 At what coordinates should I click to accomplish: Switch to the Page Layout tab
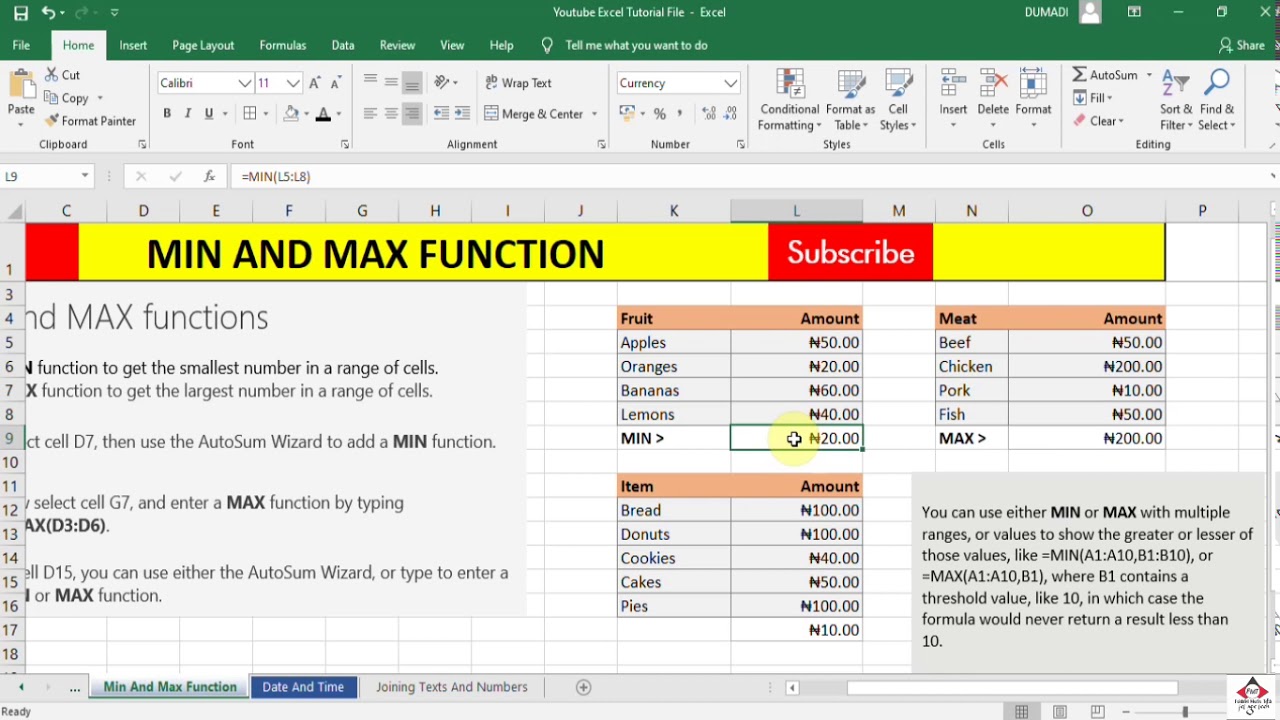click(203, 45)
